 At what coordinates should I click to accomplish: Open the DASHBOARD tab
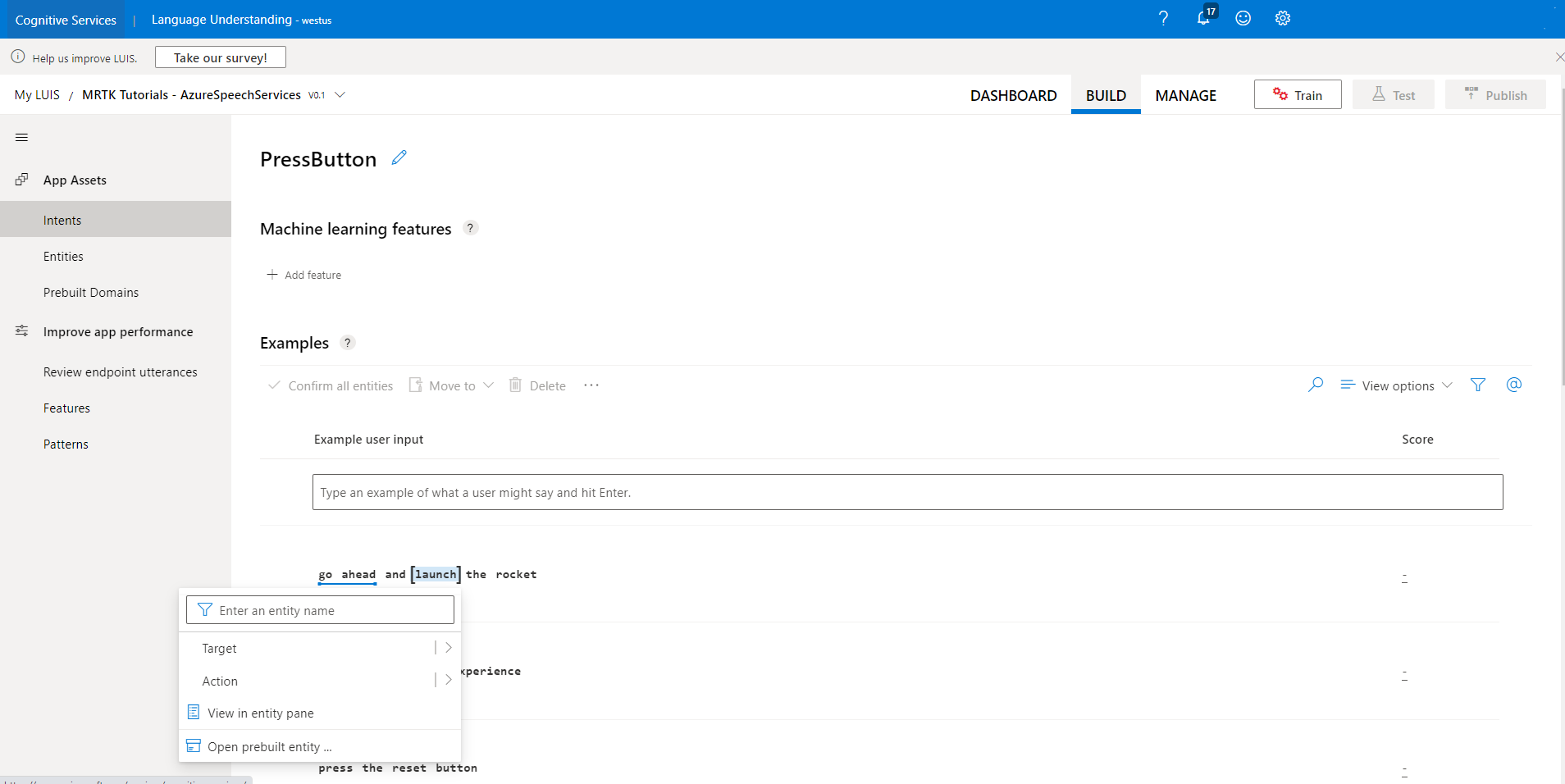pyautogui.click(x=1012, y=94)
